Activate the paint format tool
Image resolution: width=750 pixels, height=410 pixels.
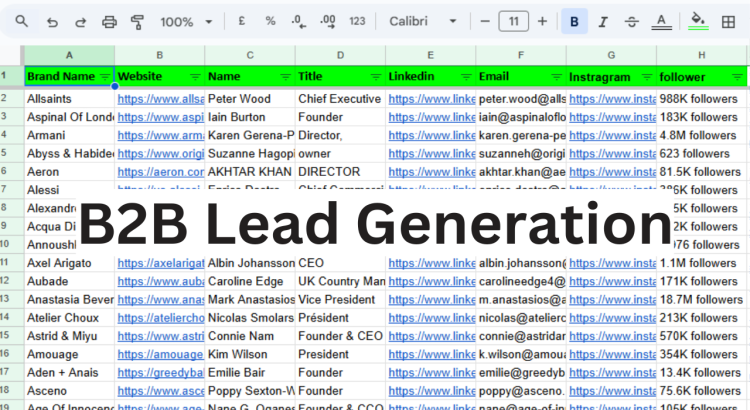tap(138, 21)
